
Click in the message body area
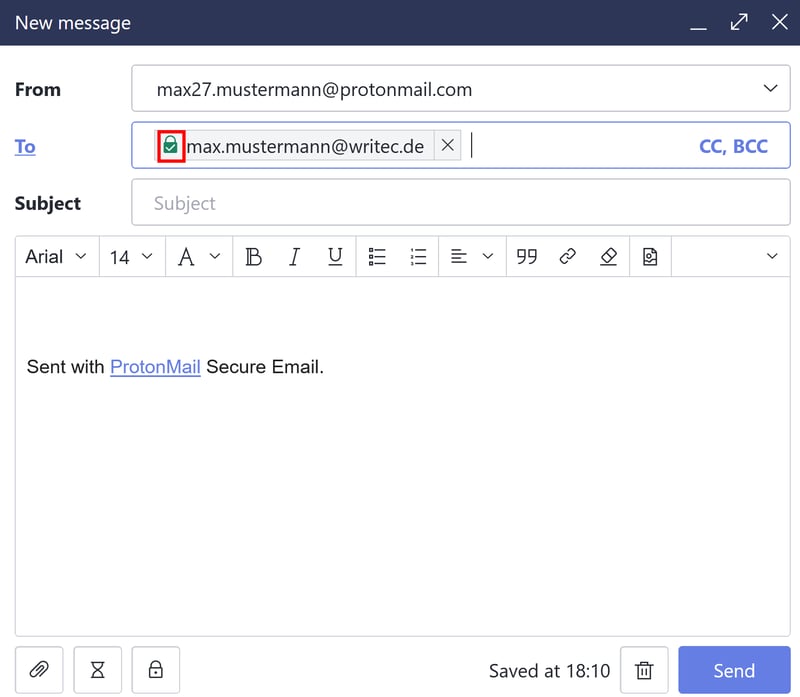403,456
